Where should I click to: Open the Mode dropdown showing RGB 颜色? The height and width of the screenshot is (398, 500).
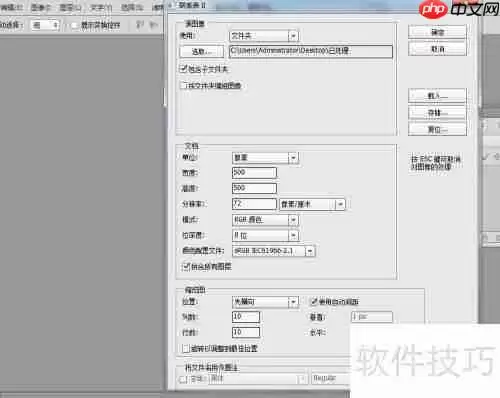[265, 220]
